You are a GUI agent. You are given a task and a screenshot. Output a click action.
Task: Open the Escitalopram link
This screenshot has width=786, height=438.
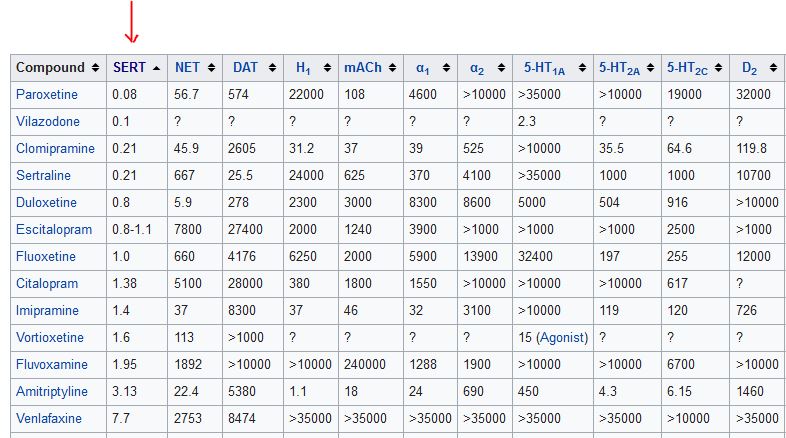(x=54, y=230)
